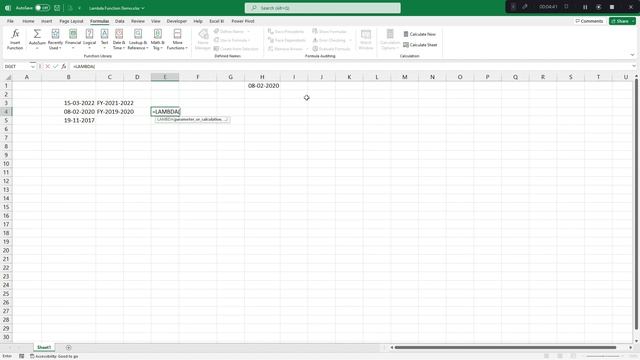Select column H header

[262, 77]
